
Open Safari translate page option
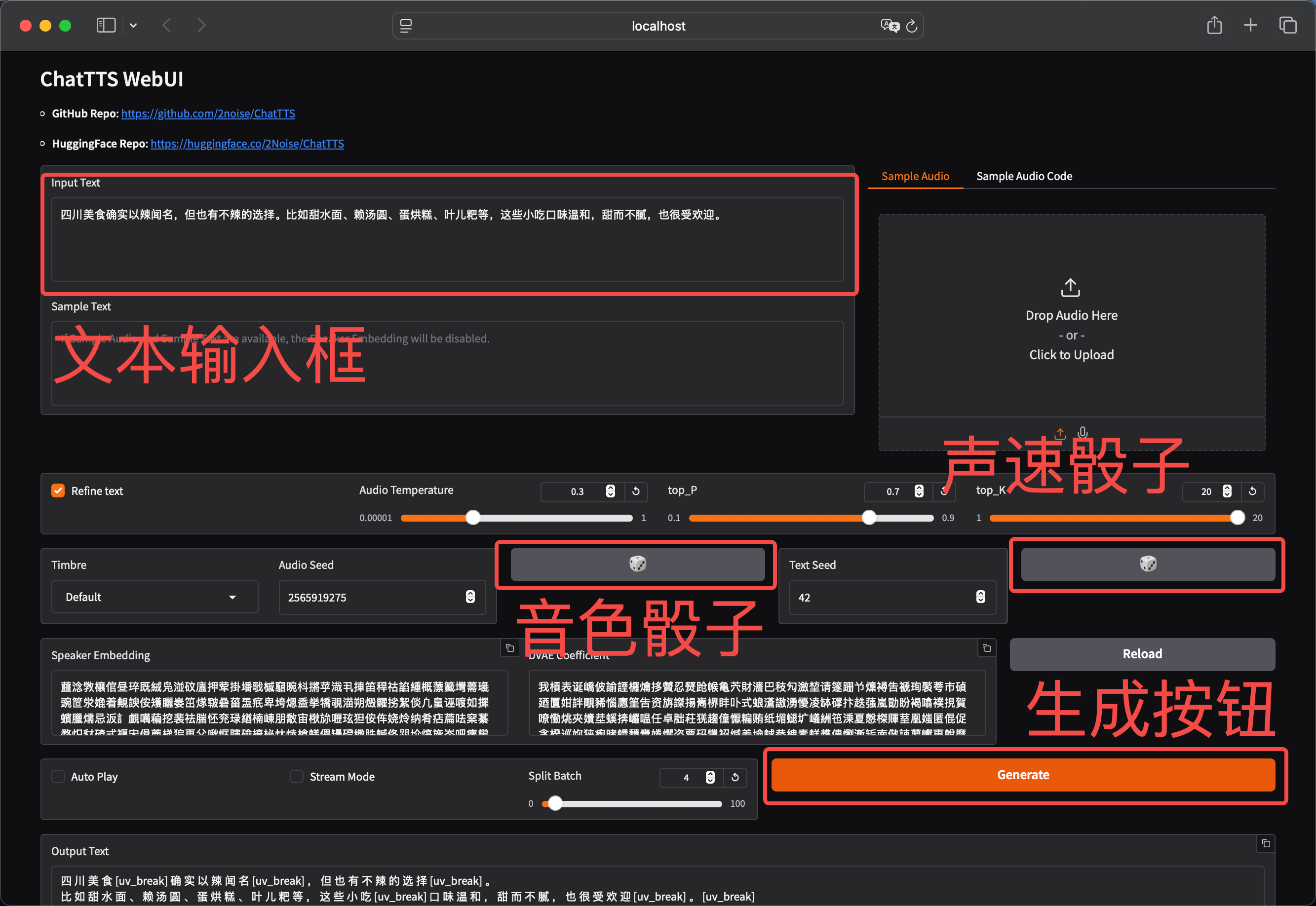tap(890, 26)
